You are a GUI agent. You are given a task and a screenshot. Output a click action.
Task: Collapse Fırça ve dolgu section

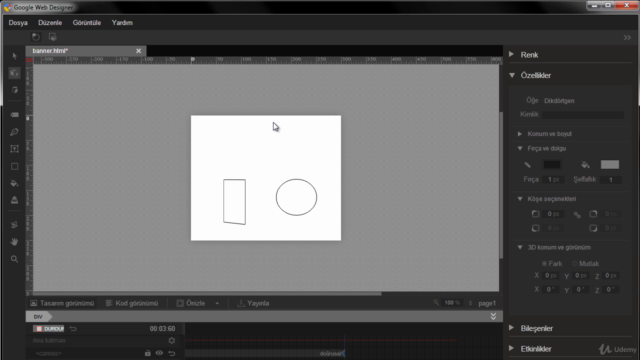pos(520,149)
